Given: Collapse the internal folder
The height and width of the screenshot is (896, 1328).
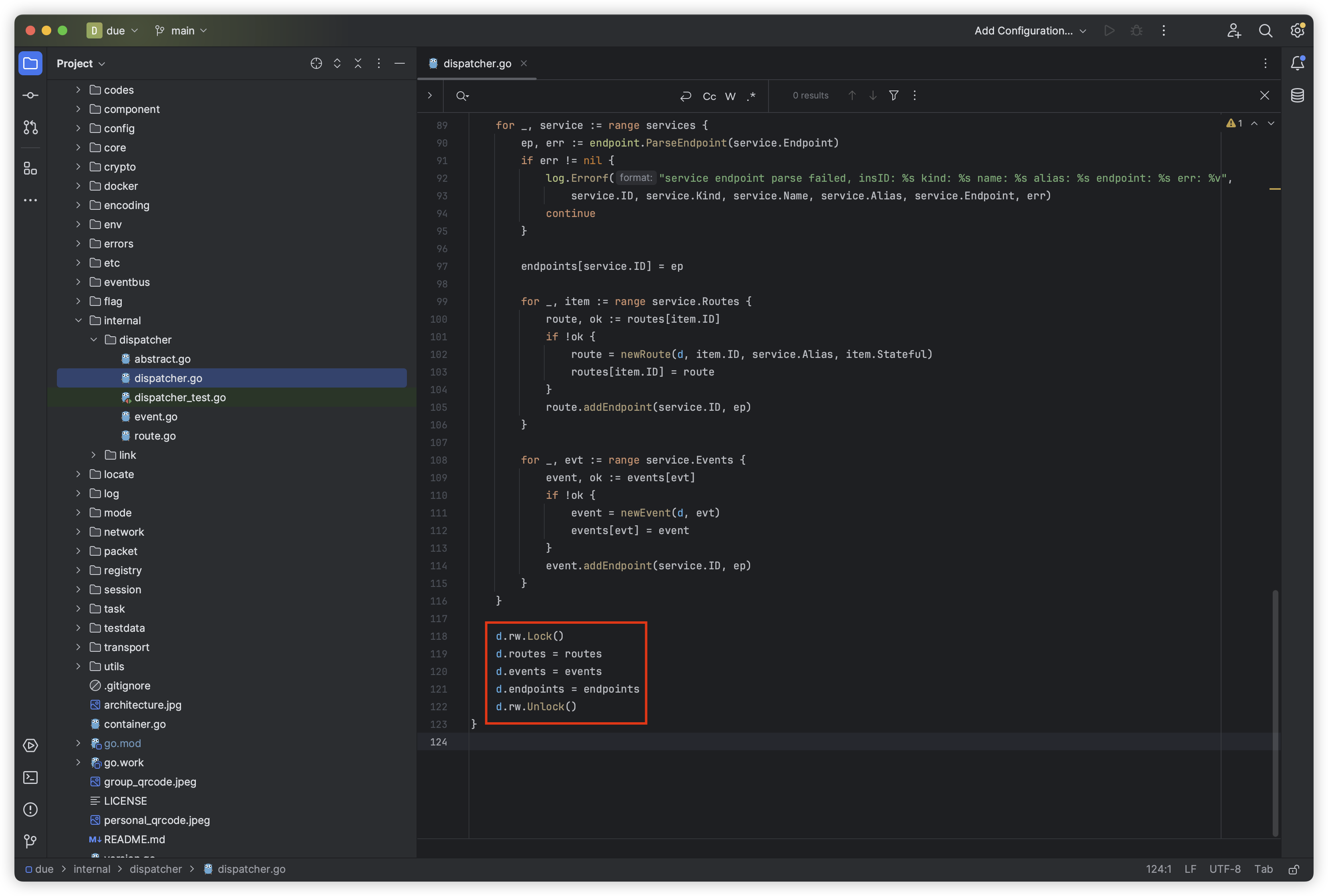Looking at the screenshot, I should click(78, 321).
